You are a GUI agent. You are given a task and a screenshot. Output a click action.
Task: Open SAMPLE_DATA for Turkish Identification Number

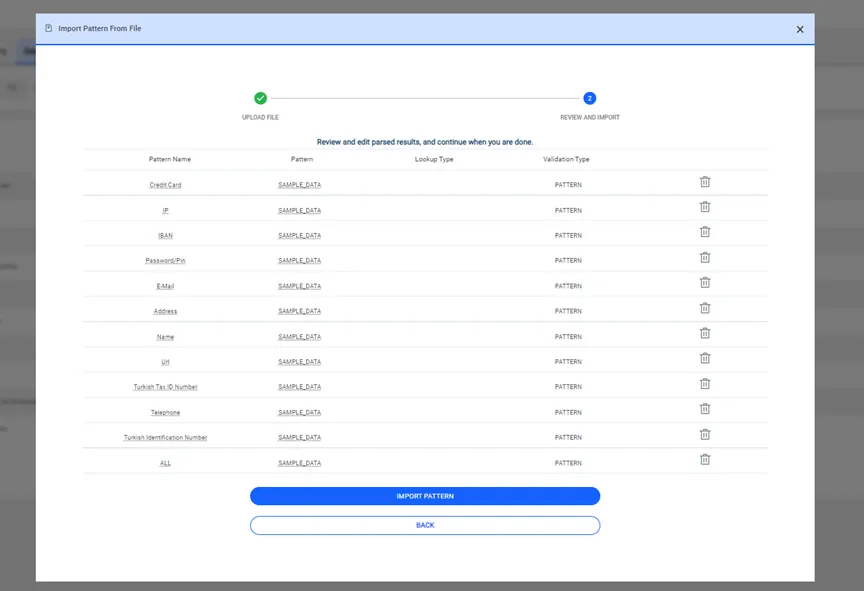(299, 437)
